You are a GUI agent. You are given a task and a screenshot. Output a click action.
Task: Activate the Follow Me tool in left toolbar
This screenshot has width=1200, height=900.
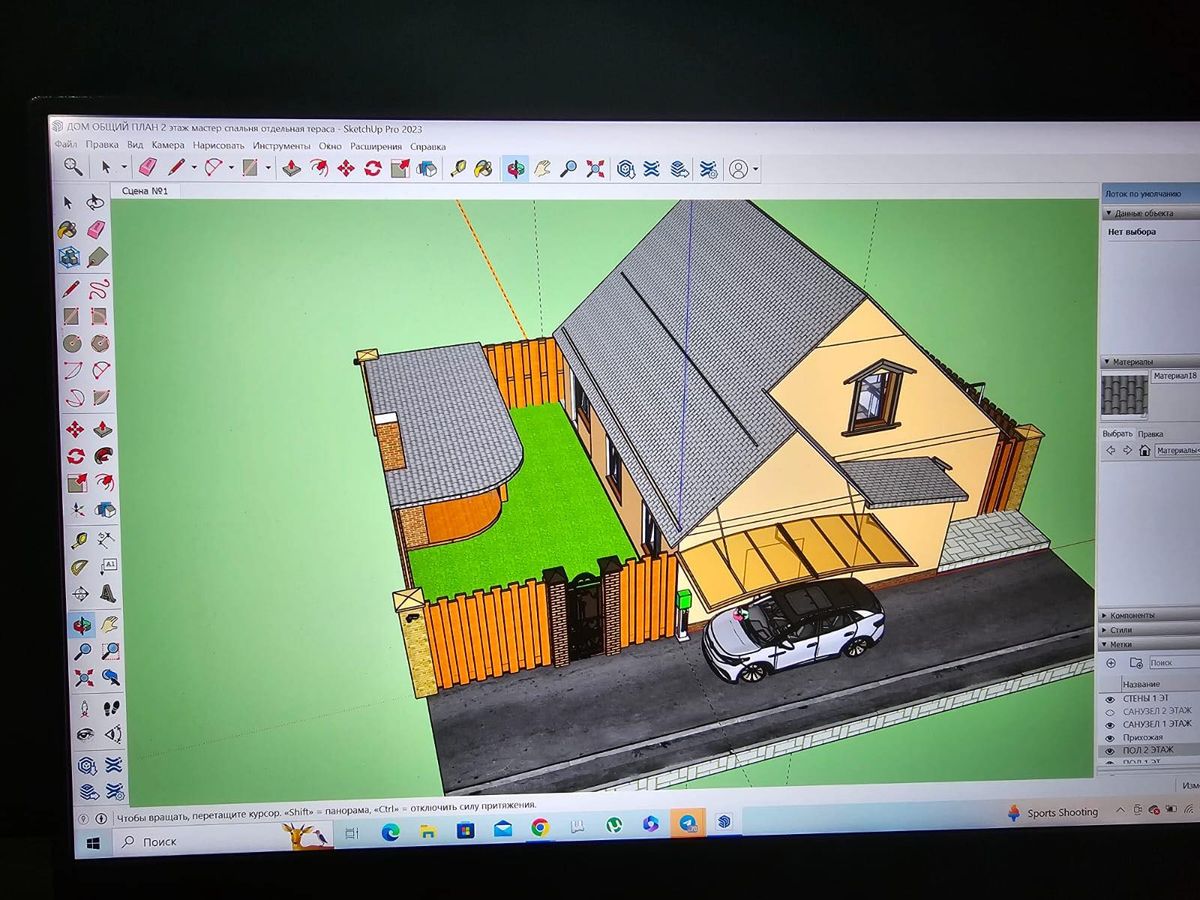[103, 456]
